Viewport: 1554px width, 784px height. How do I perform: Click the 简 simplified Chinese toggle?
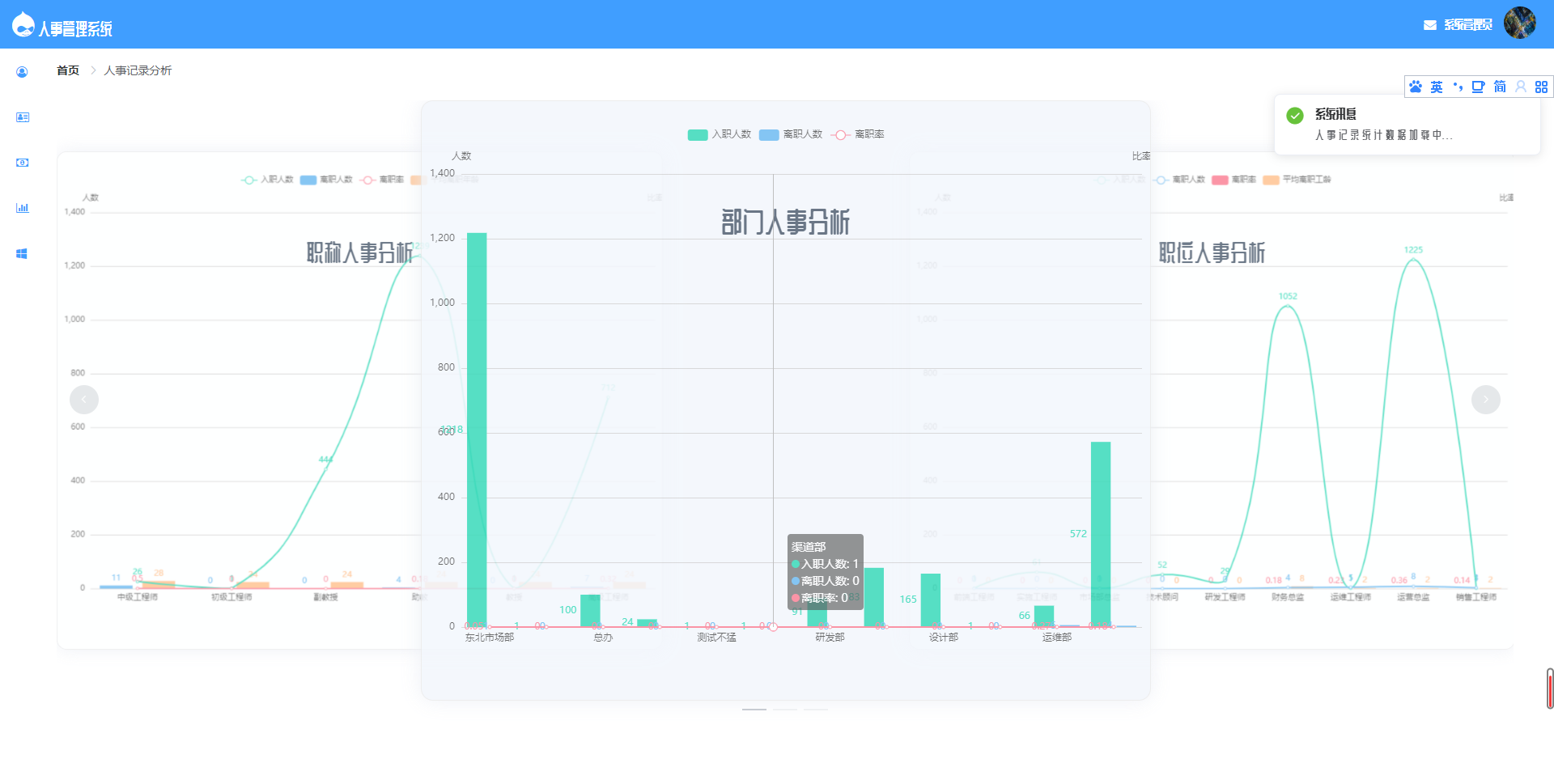coord(1501,87)
